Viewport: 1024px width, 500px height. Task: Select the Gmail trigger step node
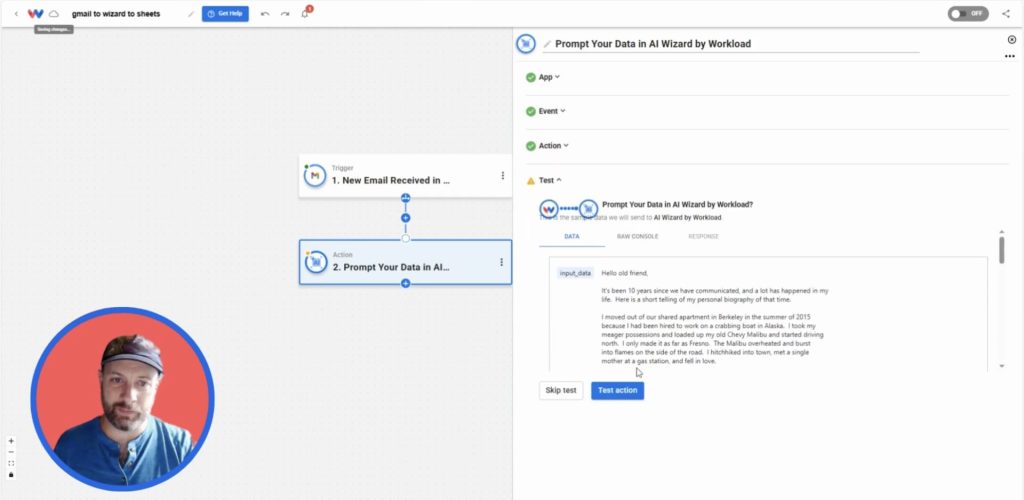point(405,176)
